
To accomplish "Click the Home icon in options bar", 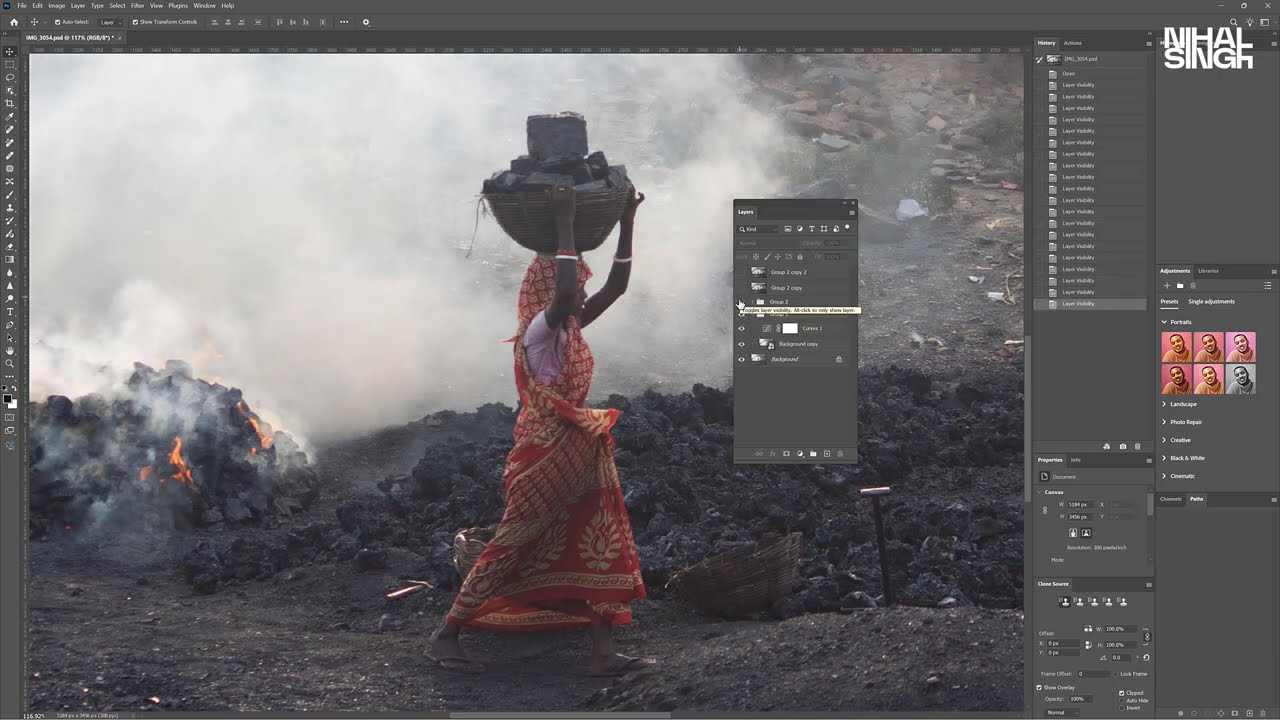I will click(13, 22).
